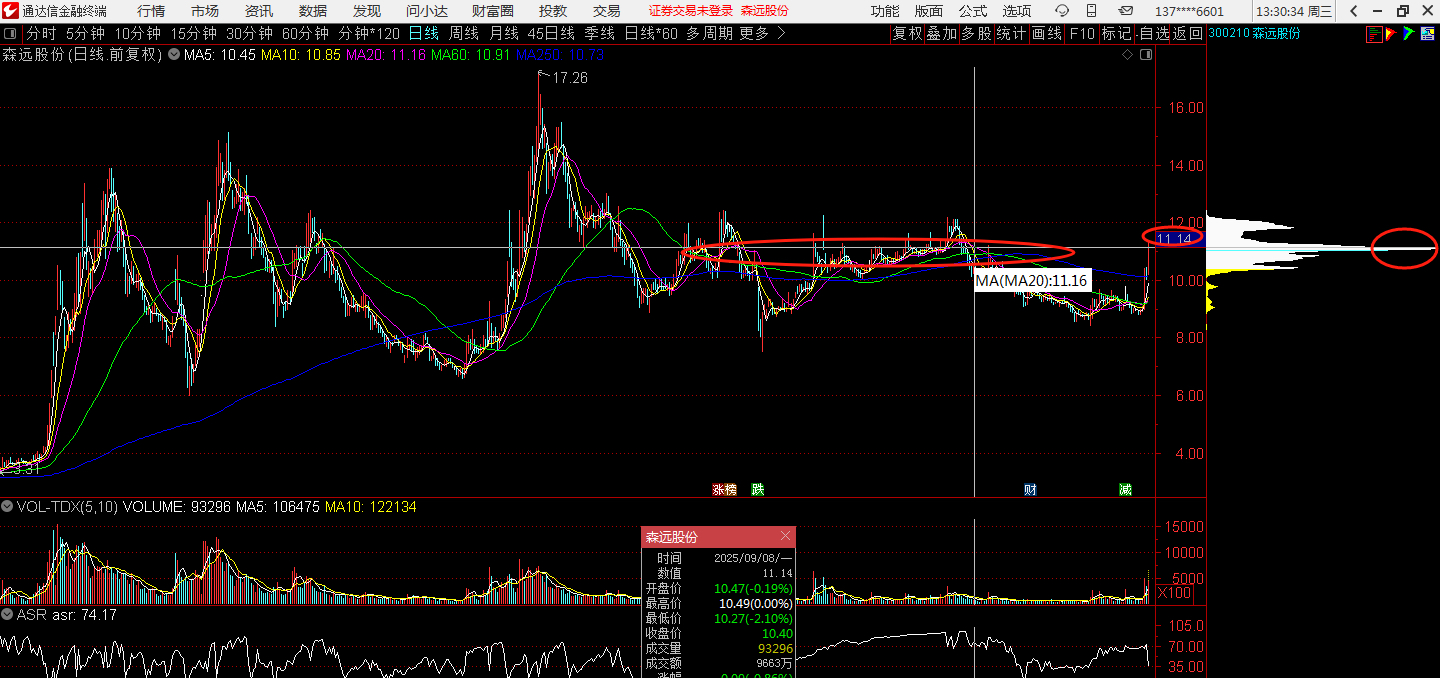Switch to 10分钟 chart period
Viewport: 1440px width, 678px height.
[138, 34]
